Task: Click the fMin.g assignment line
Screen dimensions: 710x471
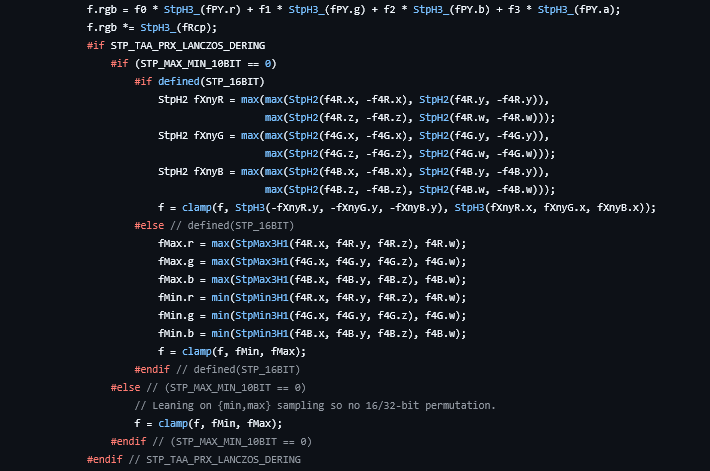Action: pos(312,316)
